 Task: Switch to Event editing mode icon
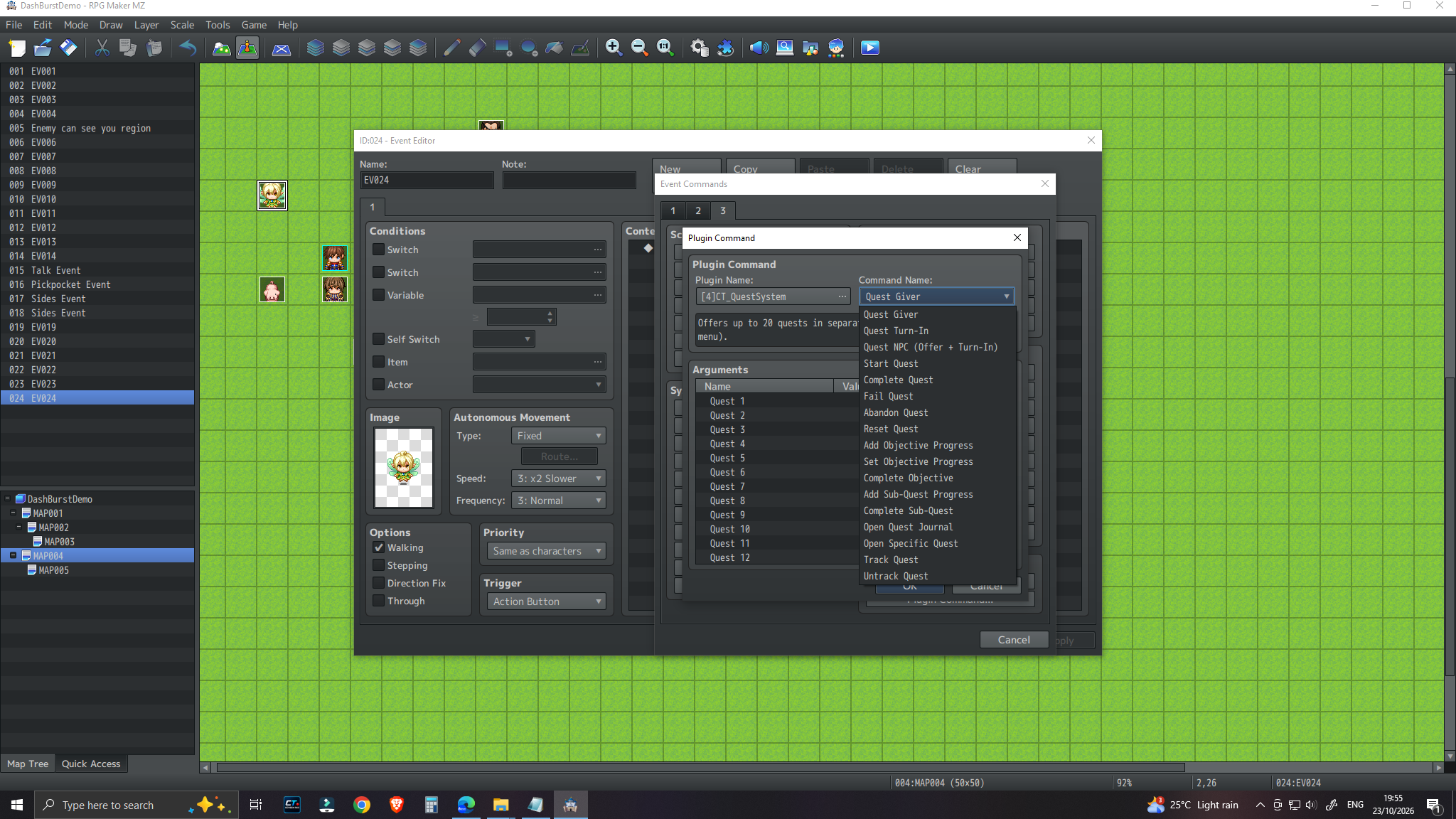coord(247,48)
